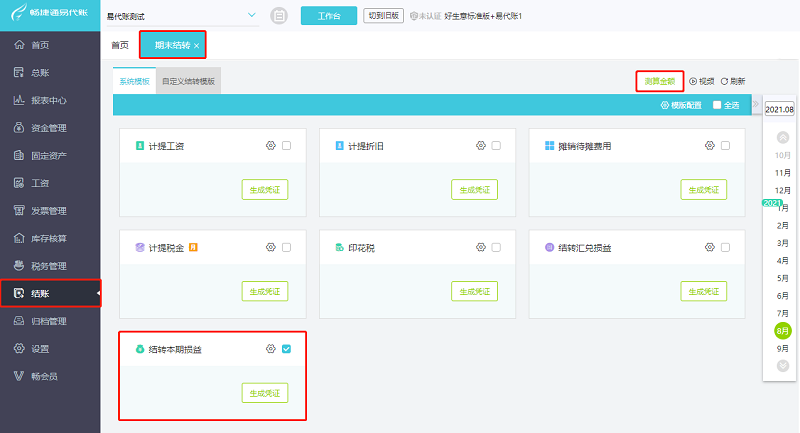This screenshot has height=433, width=800.
Task: Open 结账 menu in sidebar
Action: tap(51, 293)
